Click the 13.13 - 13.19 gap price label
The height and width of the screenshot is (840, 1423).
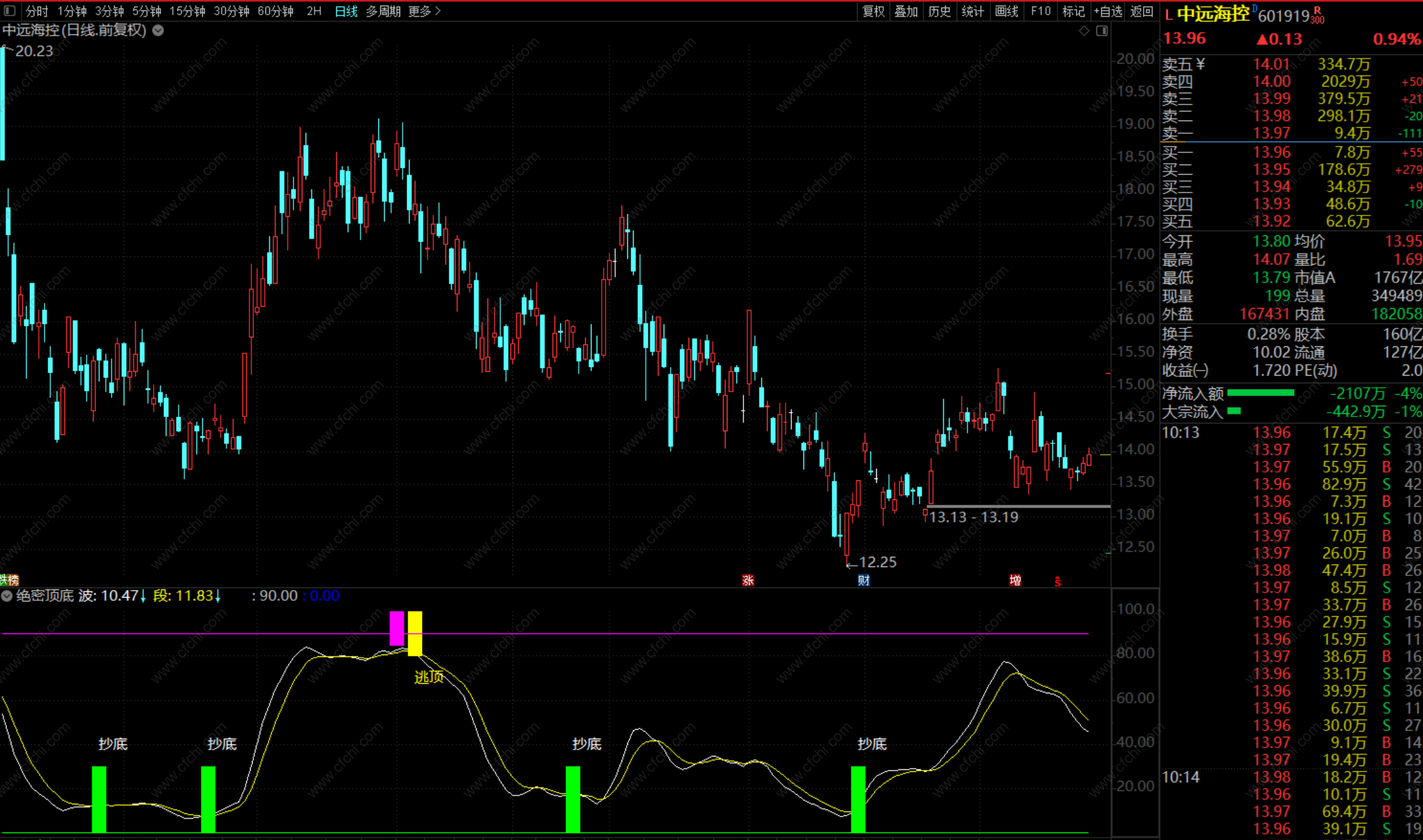click(x=974, y=517)
